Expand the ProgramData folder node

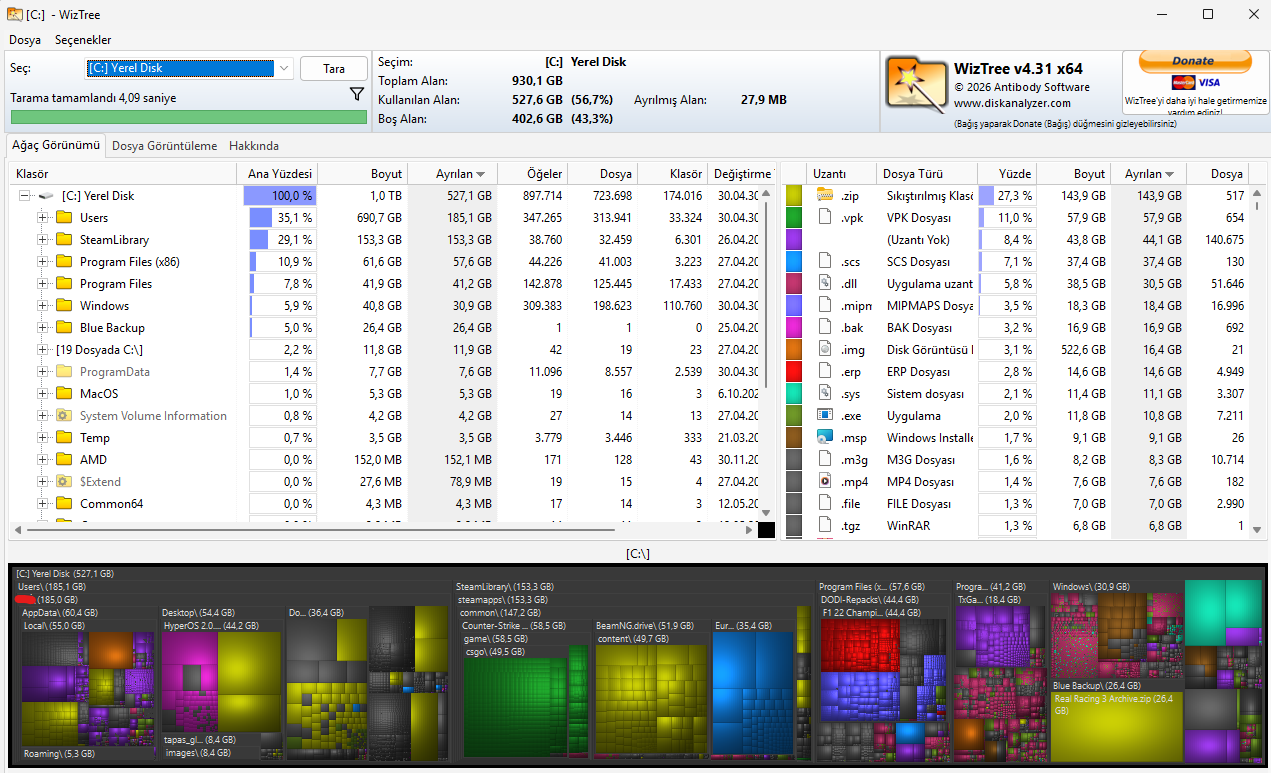pos(43,372)
